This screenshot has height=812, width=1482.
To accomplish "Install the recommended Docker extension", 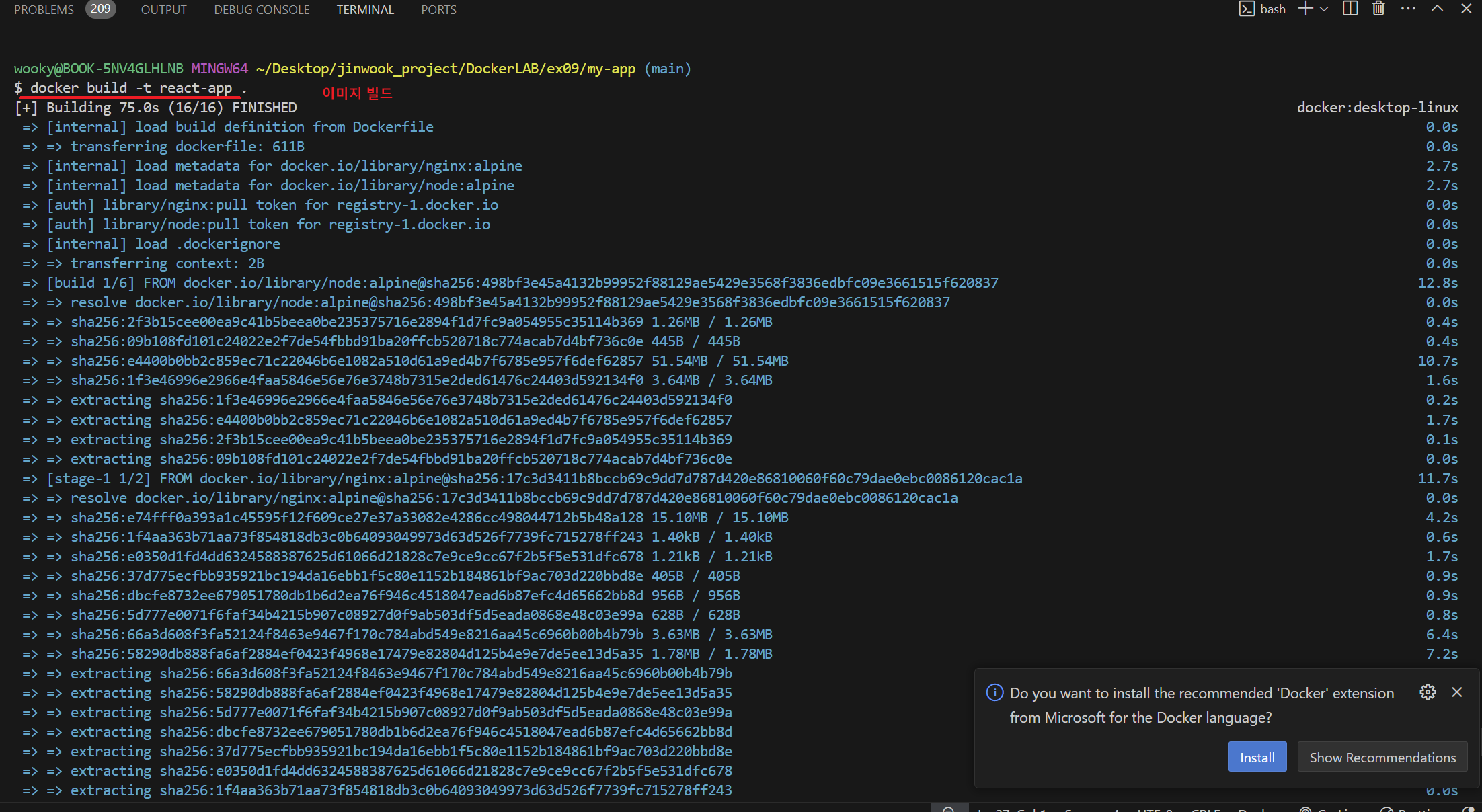I will (1257, 758).
